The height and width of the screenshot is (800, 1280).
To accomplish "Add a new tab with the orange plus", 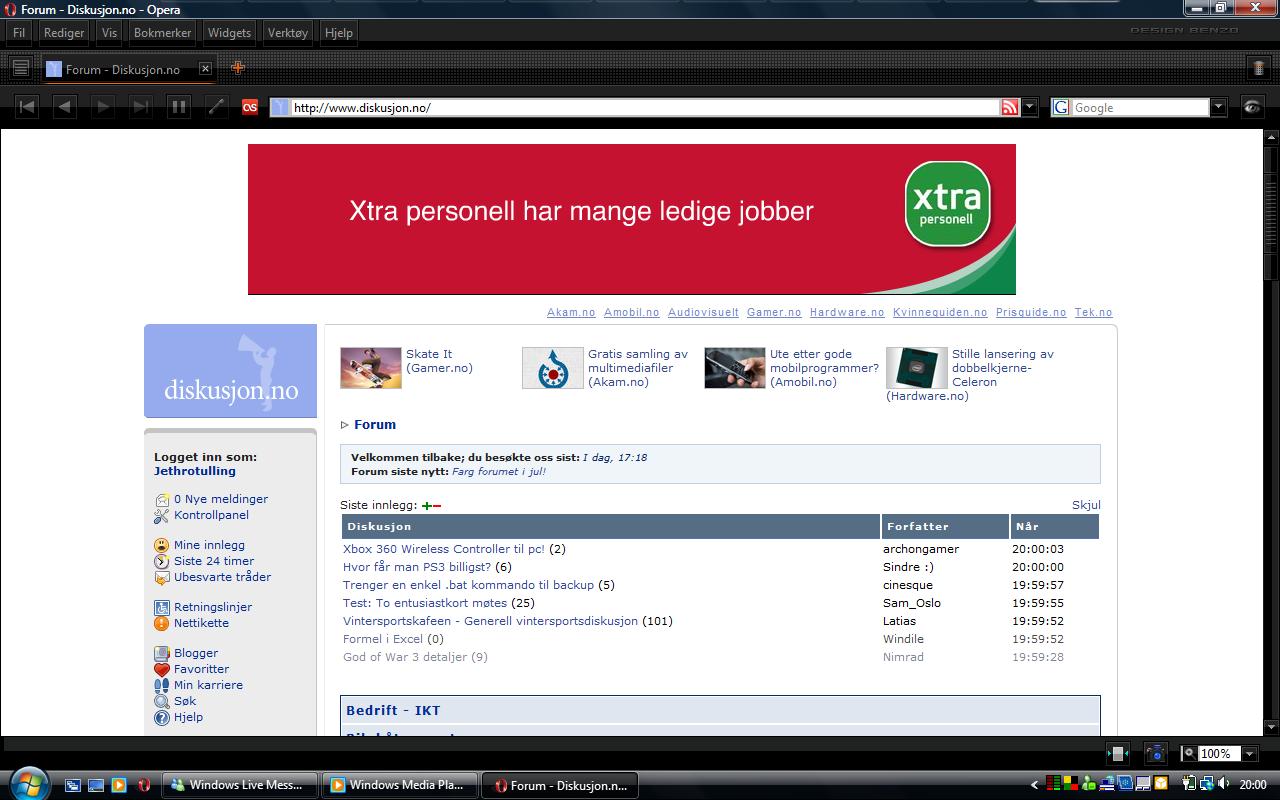I will tap(237, 68).
